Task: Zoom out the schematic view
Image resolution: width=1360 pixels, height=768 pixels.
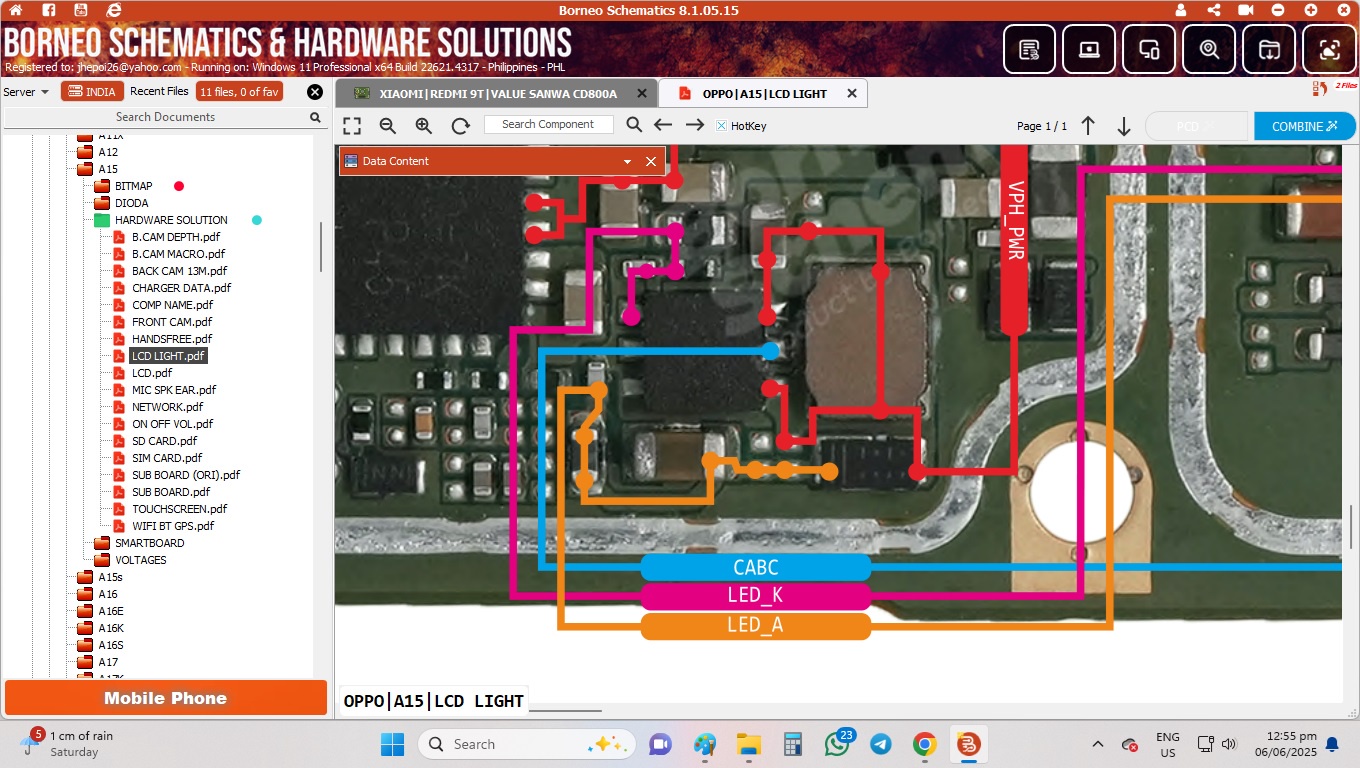Action: [x=388, y=125]
